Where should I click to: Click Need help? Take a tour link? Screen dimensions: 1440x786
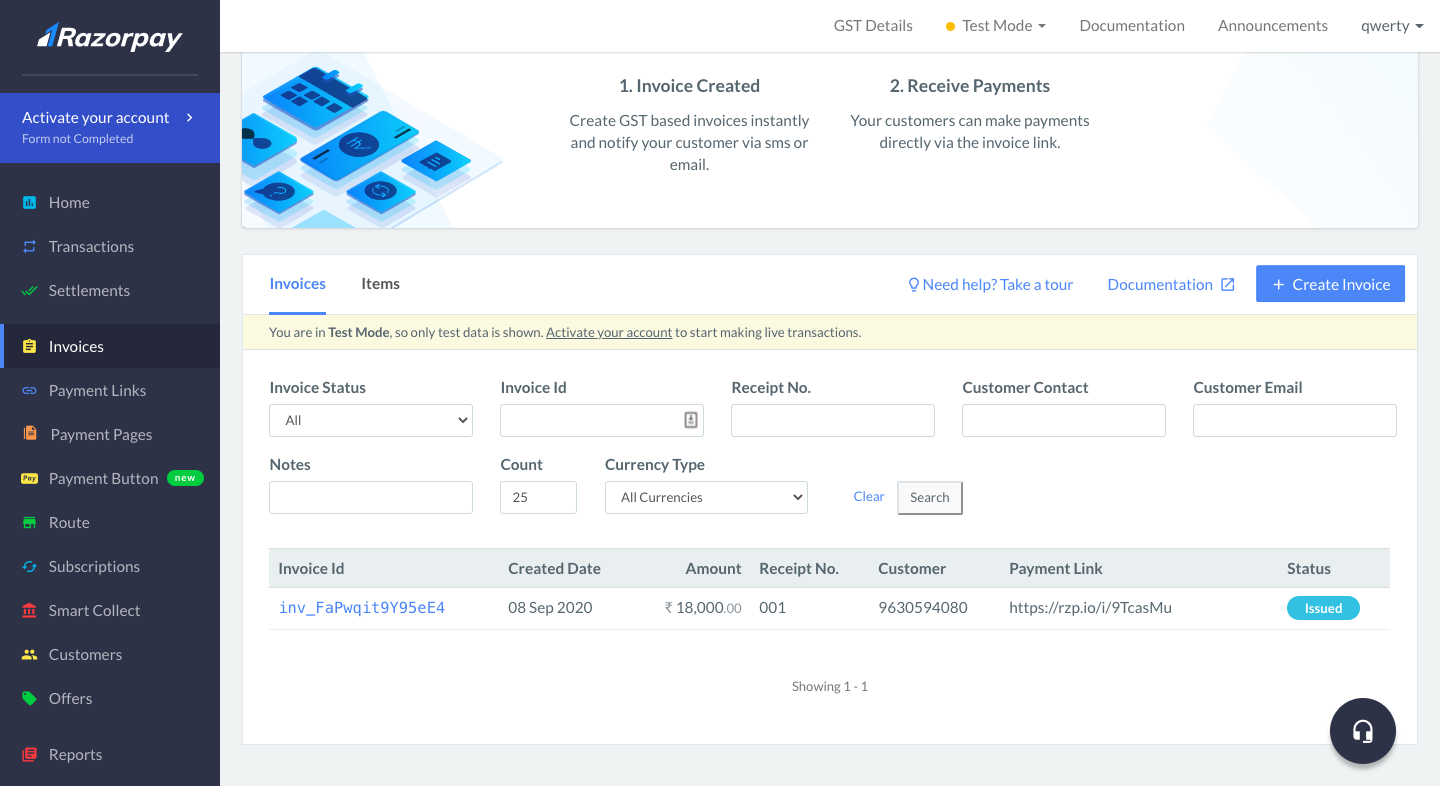coord(990,285)
